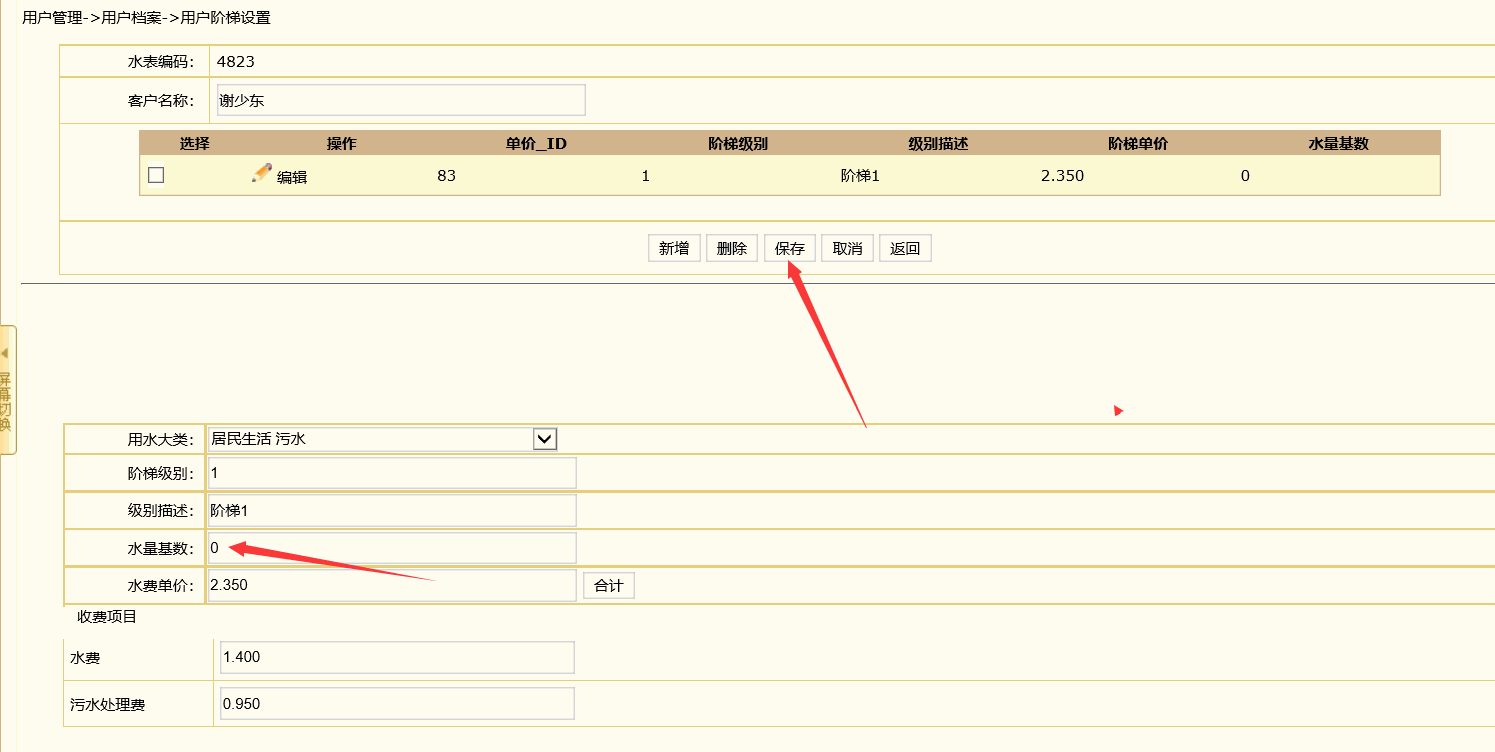Open the 编辑 link in the table row
The height and width of the screenshot is (752, 1495).
(x=292, y=177)
